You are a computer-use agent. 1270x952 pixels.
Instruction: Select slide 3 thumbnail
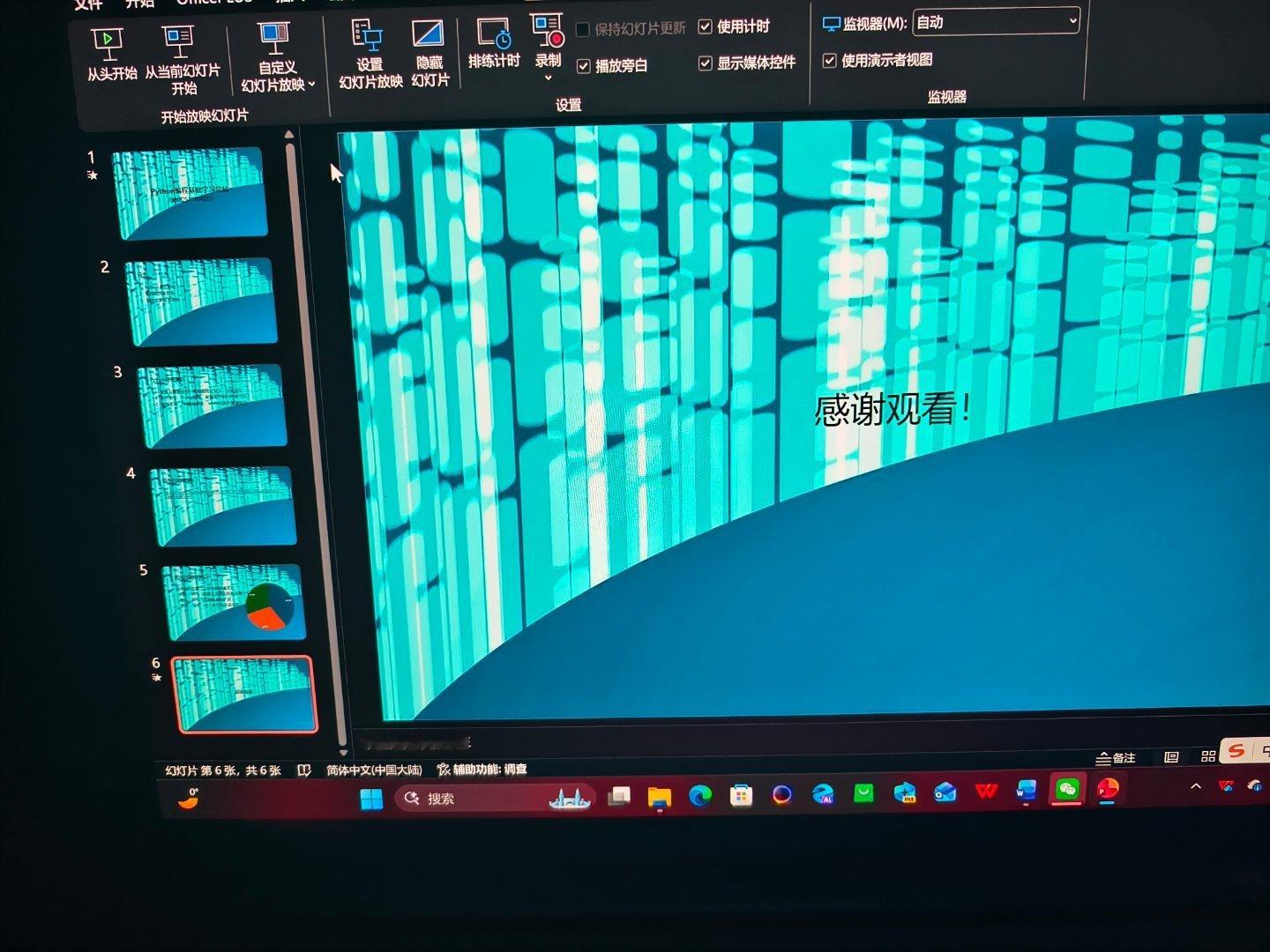click(x=211, y=405)
